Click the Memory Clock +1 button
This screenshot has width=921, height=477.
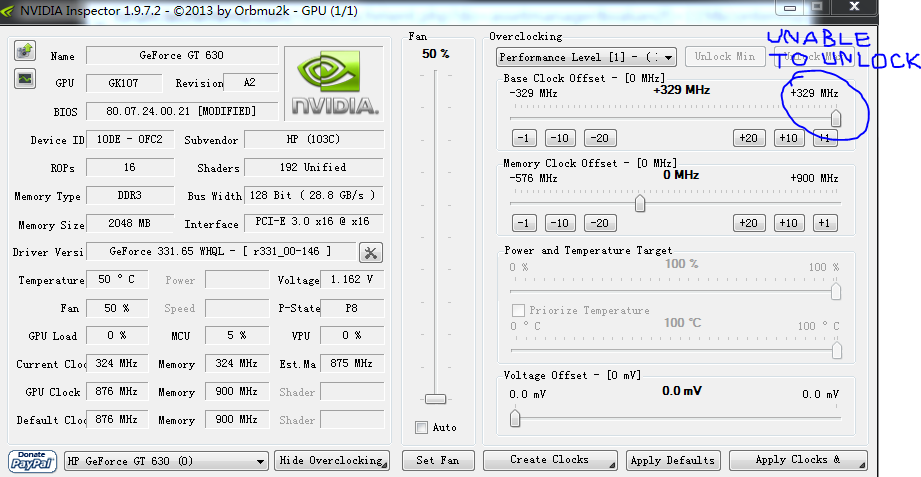pyautogui.click(x=825, y=223)
